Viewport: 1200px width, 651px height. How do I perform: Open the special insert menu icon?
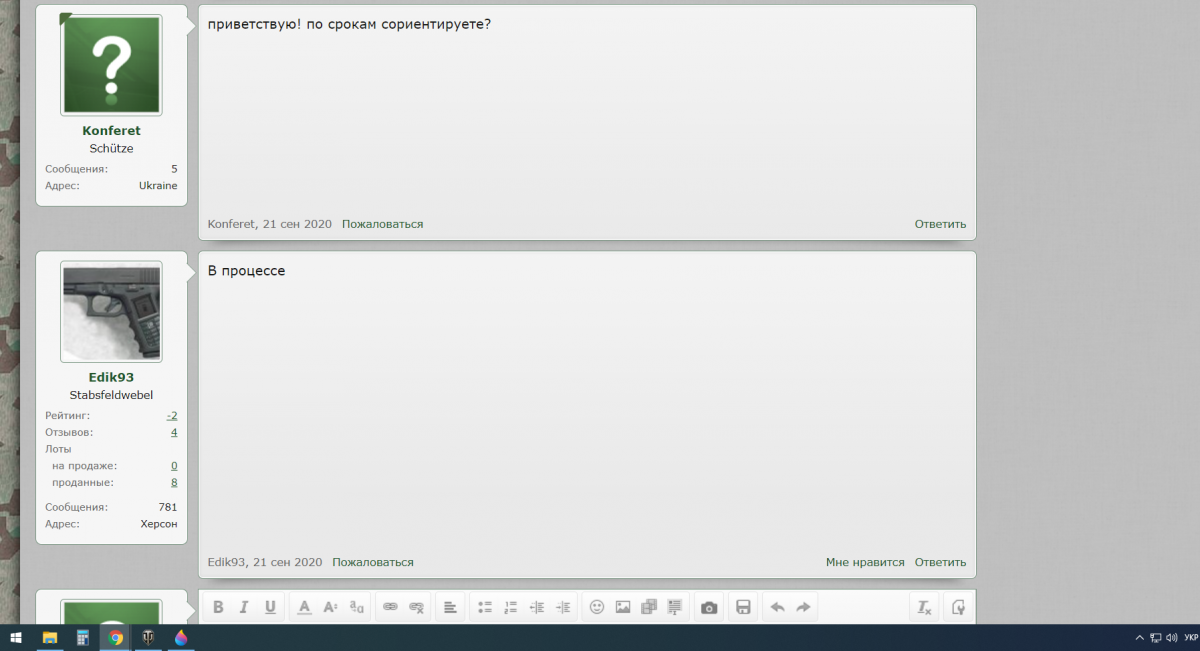(x=675, y=607)
